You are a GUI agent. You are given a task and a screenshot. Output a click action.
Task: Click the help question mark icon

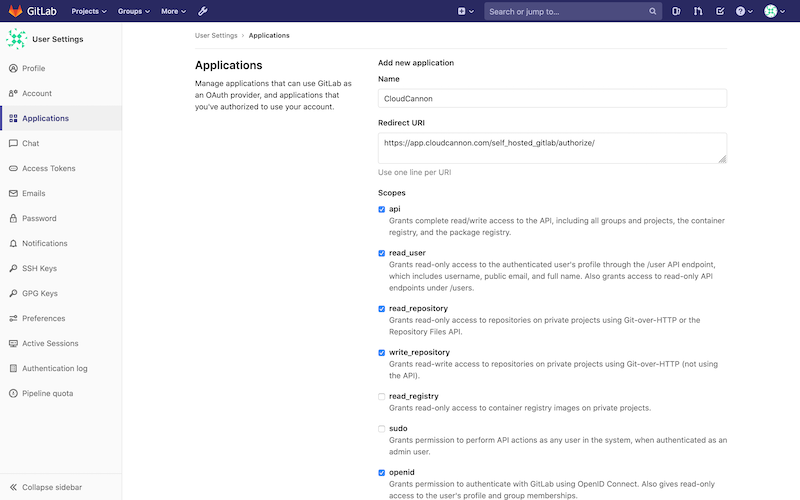tap(740, 11)
